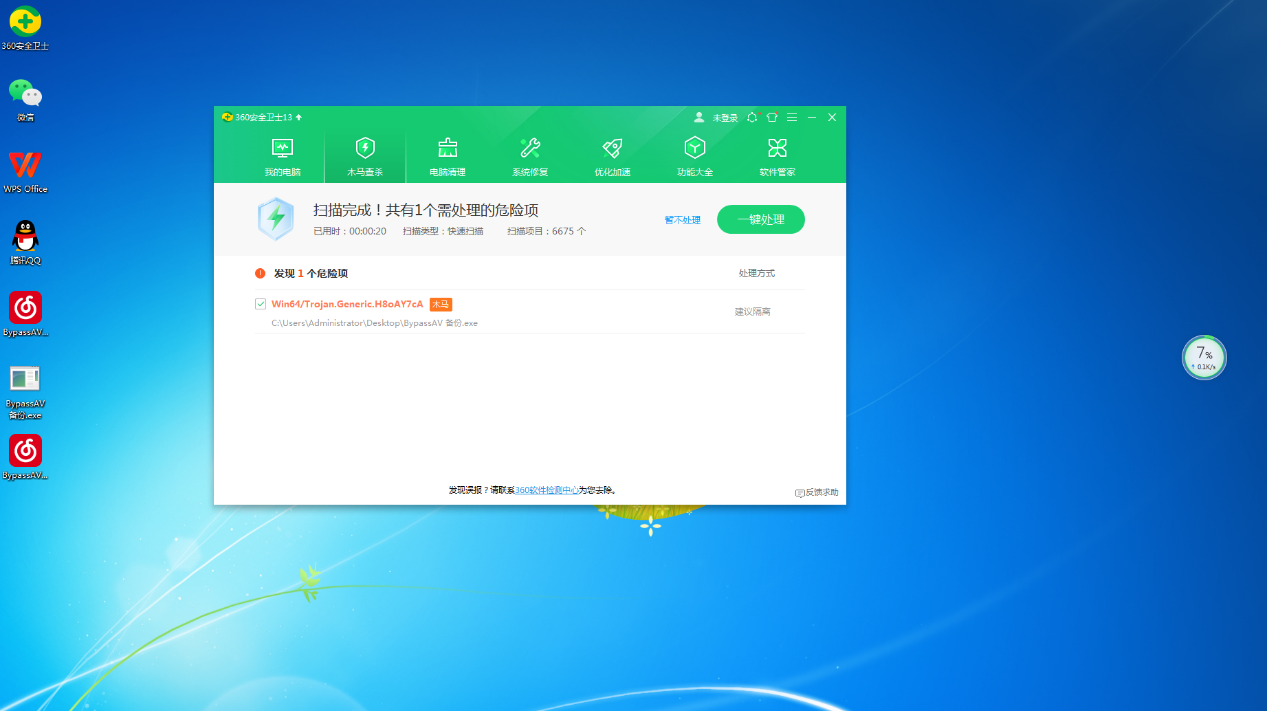Open the 微信 desktop icon
Image resolution: width=1267 pixels, height=711 pixels.
[25, 100]
